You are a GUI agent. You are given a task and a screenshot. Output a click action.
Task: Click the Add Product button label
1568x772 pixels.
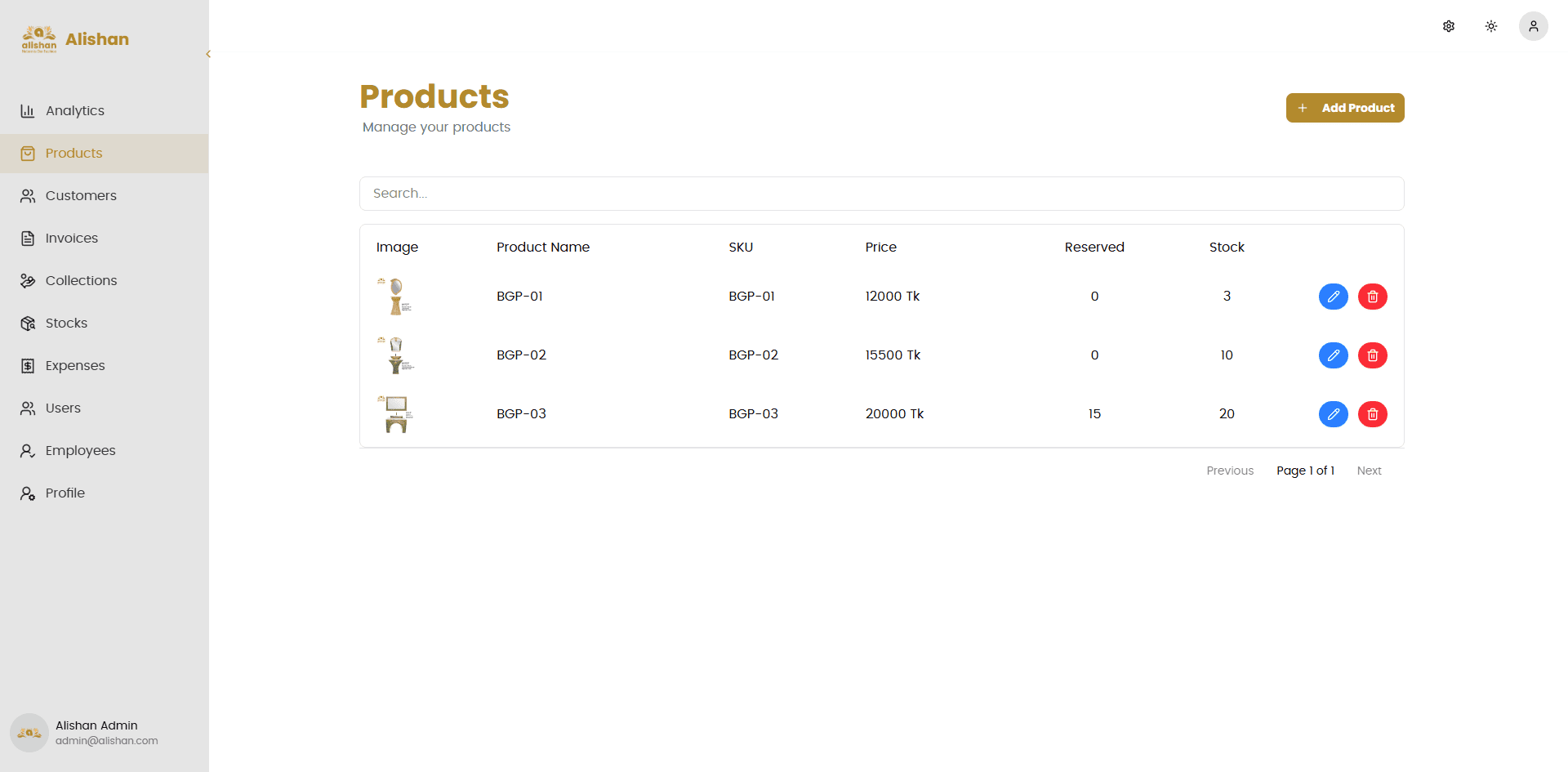pyautogui.click(x=1358, y=108)
